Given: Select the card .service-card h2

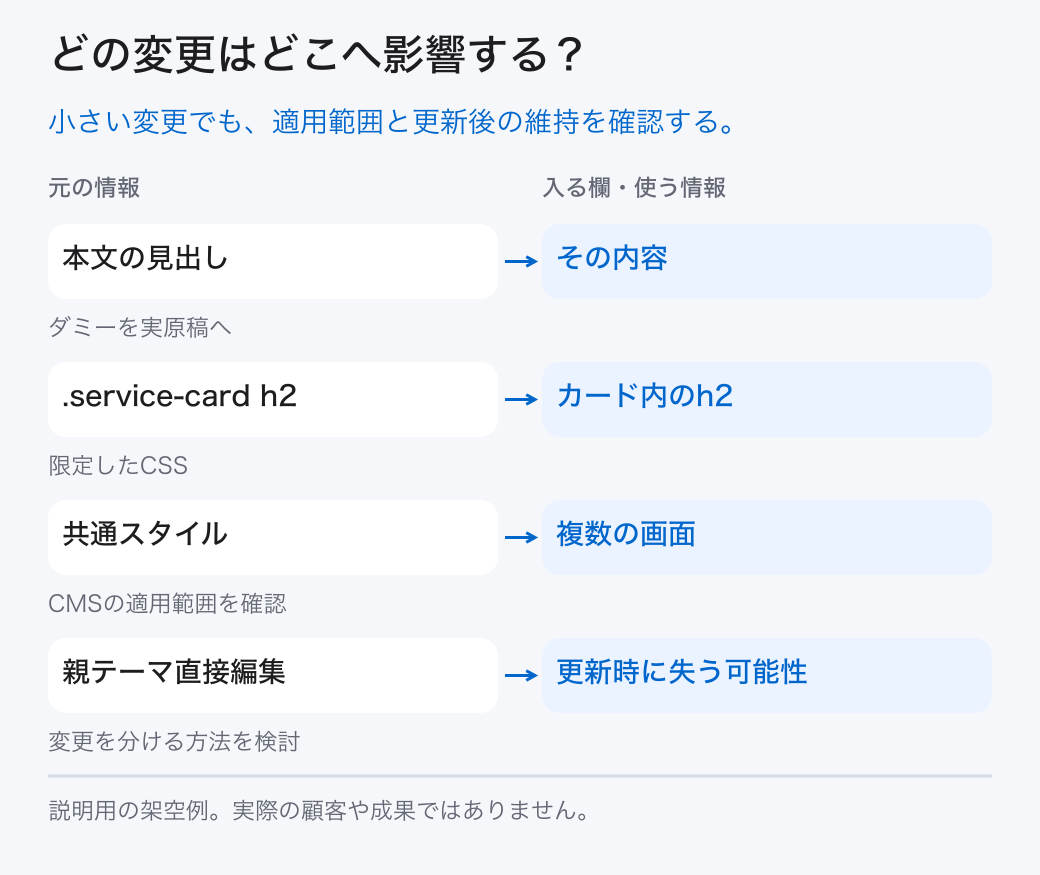Looking at the screenshot, I should pos(273,399).
